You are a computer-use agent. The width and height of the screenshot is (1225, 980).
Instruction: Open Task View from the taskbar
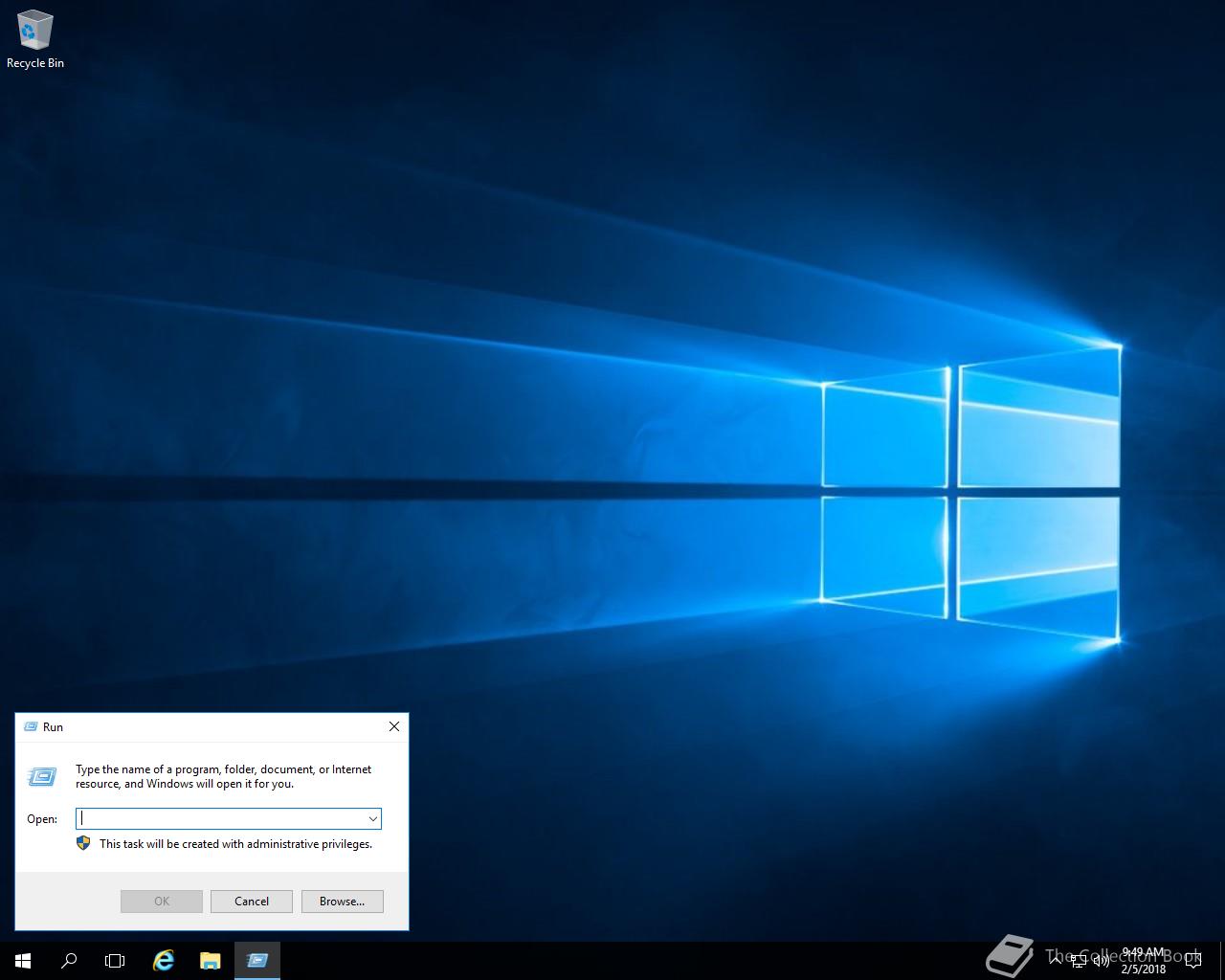point(115,960)
